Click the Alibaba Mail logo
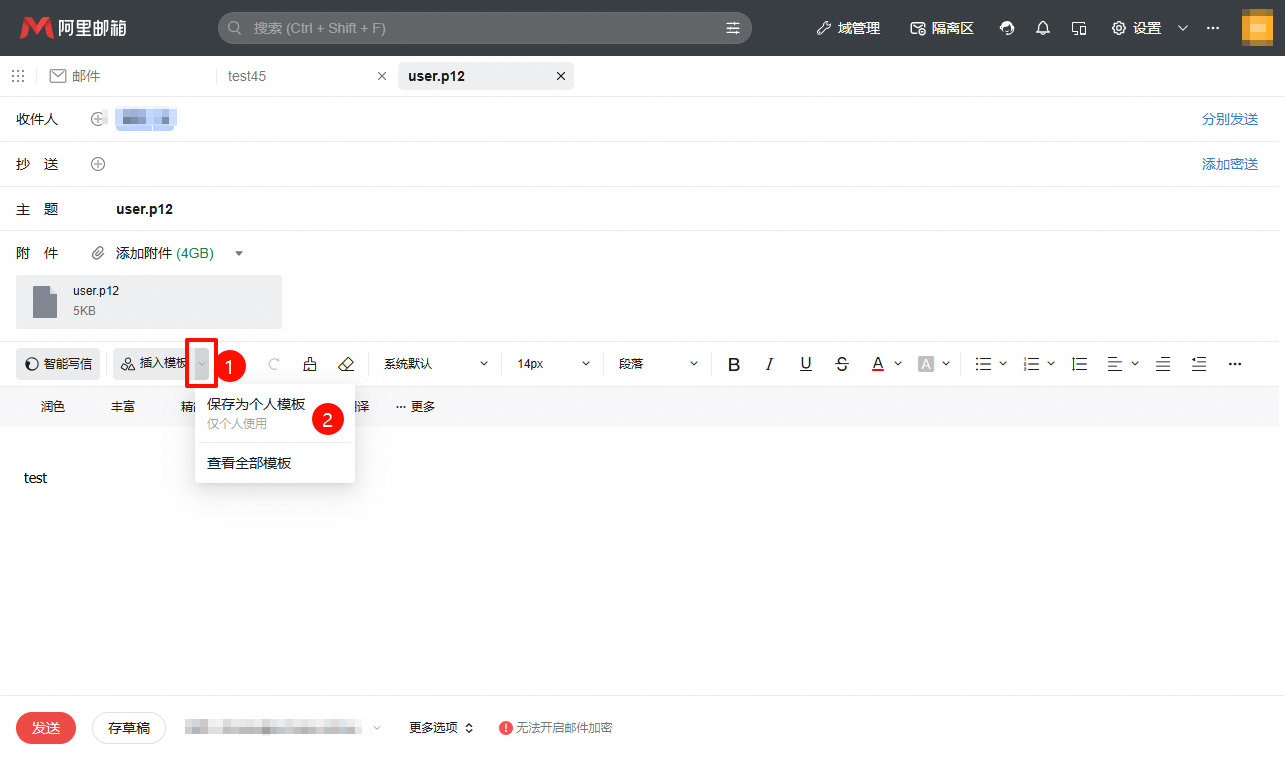The height and width of the screenshot is (760, 1285). [73, 28]
